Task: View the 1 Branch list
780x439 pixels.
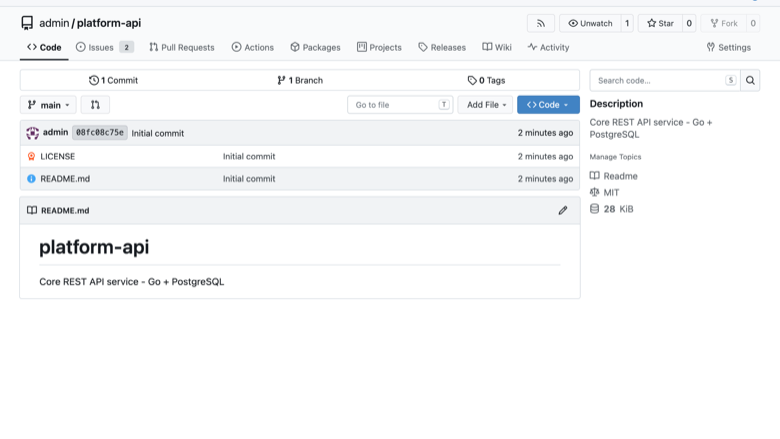Action: pos(300,80)
